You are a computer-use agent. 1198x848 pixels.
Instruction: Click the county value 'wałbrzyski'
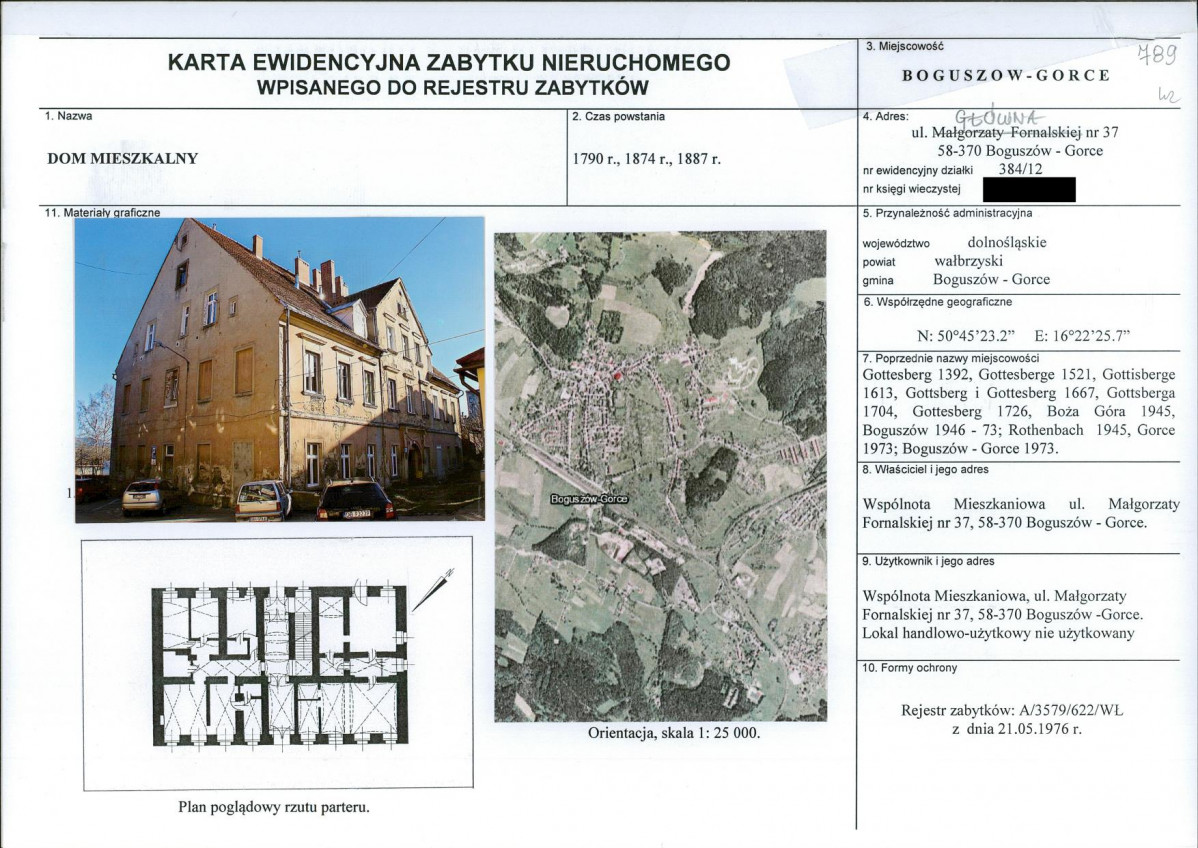[x=968, y=261]
